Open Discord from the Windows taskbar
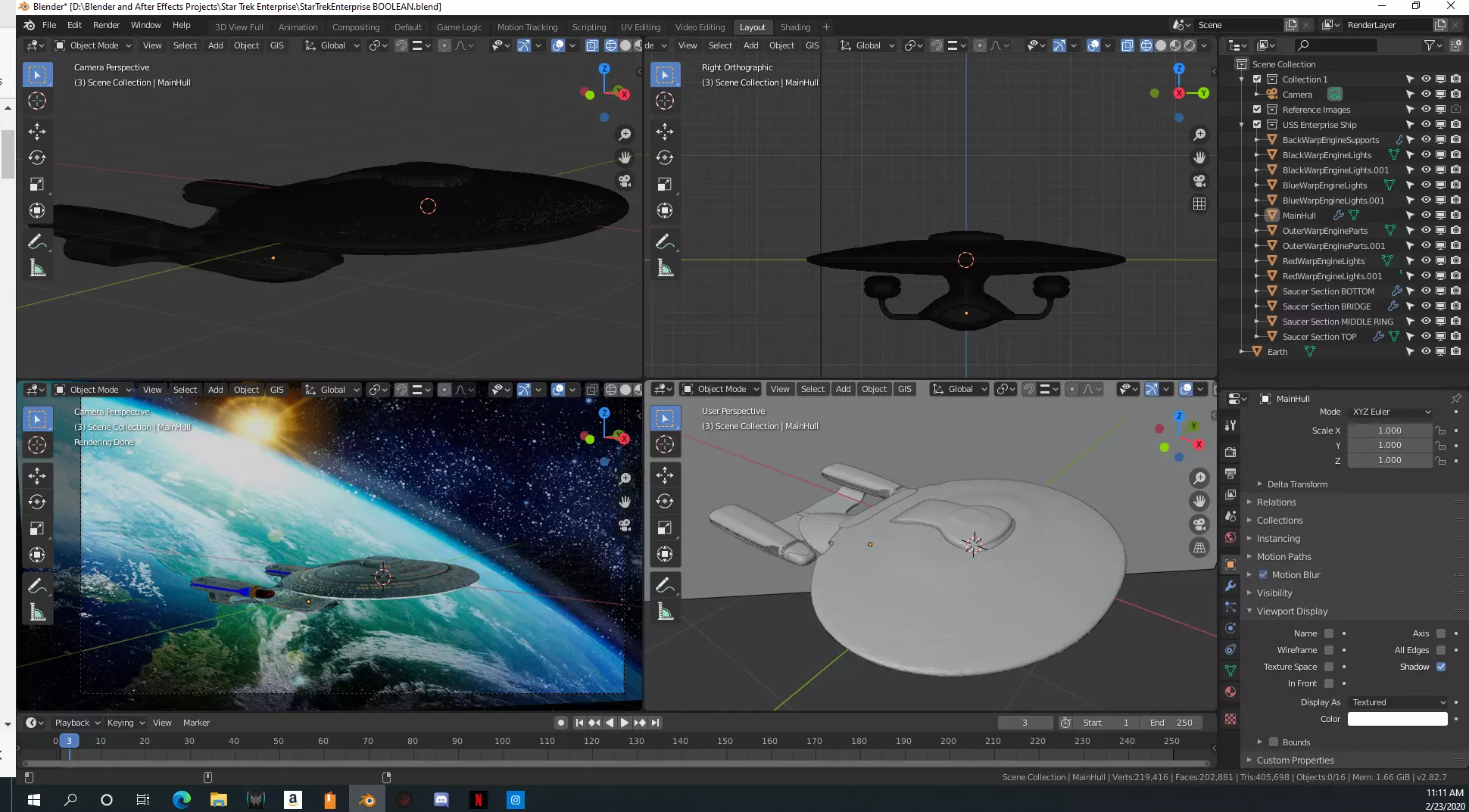 tap(441, 800)
